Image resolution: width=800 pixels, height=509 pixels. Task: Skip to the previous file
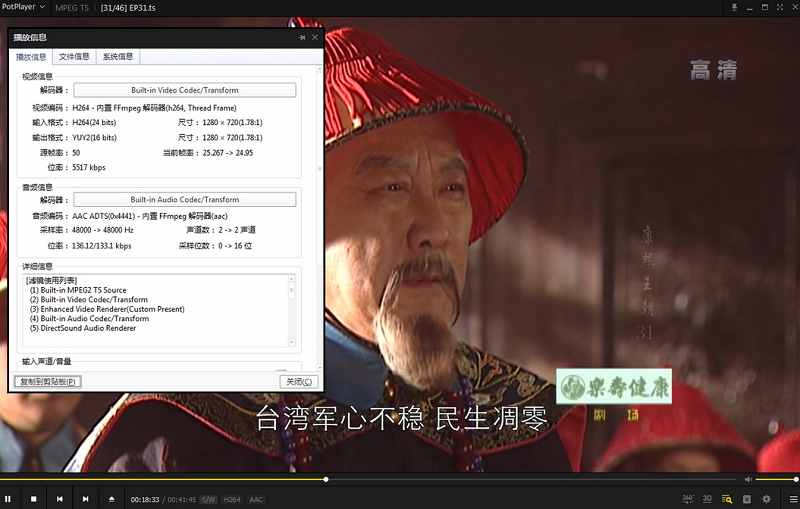(x=60, y=499)
